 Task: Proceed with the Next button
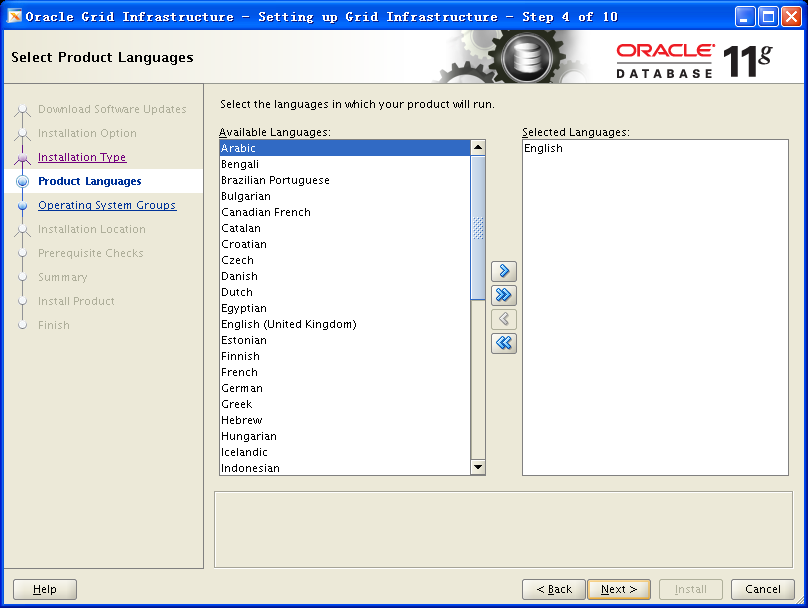(x=619, y=589)
